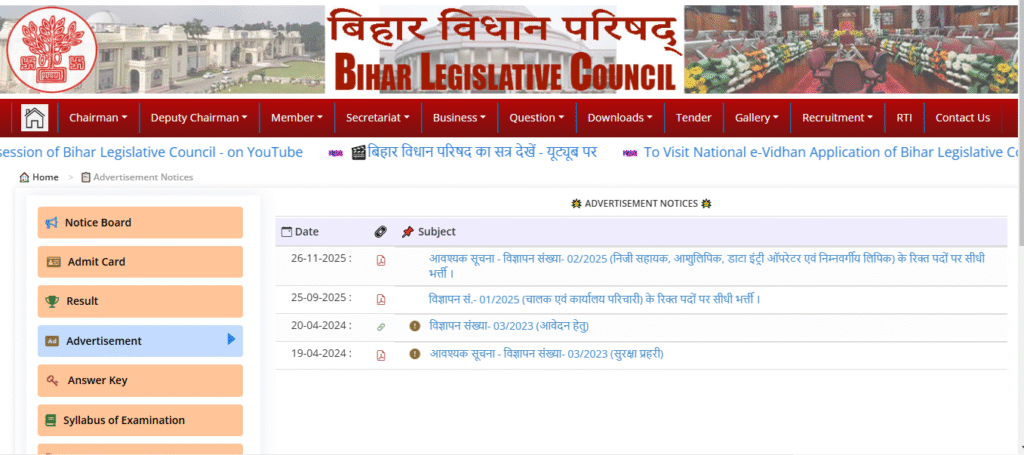This screenshot has width=1024, height=455.
Task: Go to the Tender page
Action: tap(694, 118)
